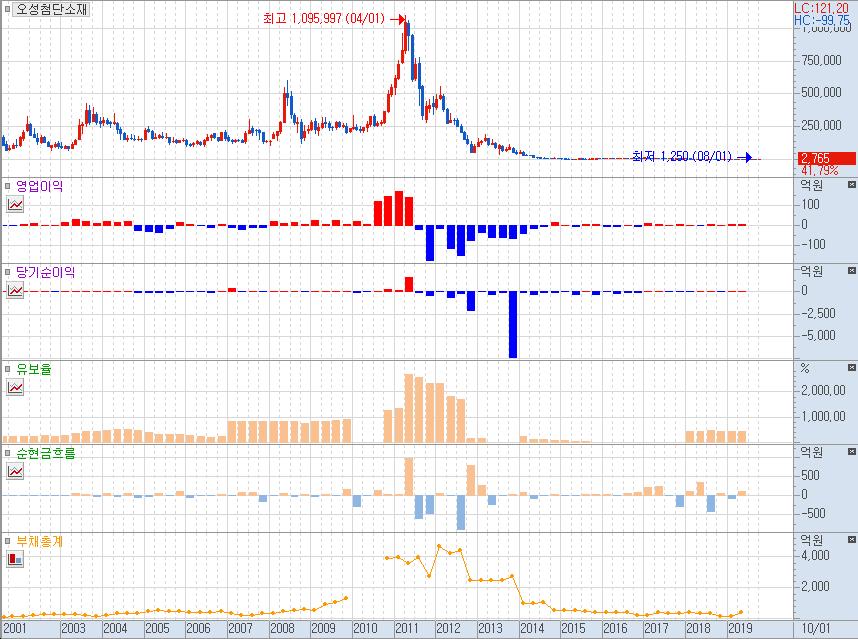Click the 2004 year label on time axis

[115, 628]
